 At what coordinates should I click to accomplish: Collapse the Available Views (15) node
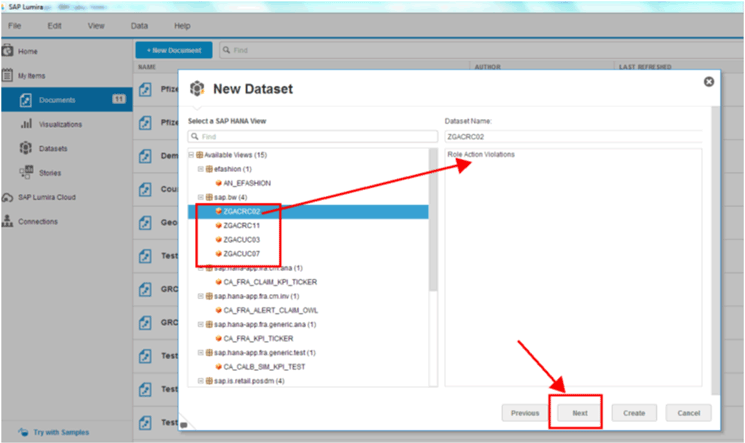click(x=191, y=155)
